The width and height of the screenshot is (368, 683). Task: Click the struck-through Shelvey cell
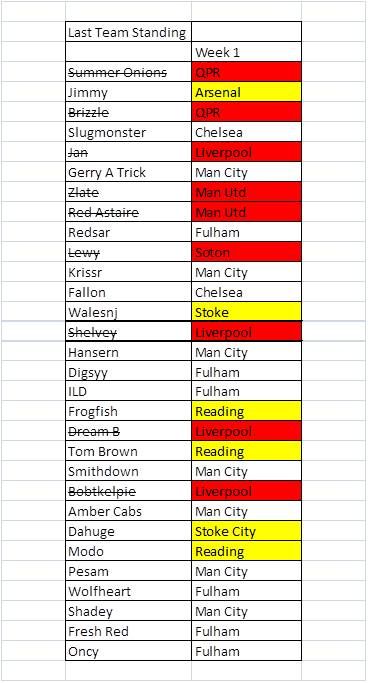pyautogui.click(x=128, y=332)
